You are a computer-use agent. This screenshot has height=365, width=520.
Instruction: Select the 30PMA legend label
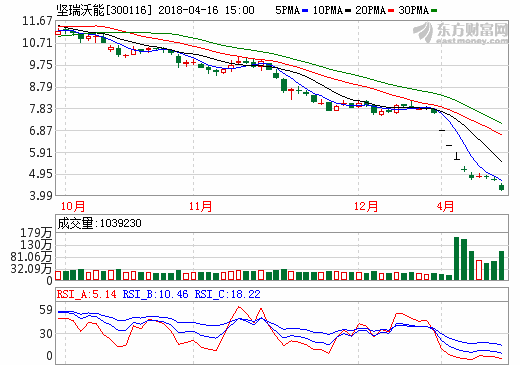click(413, 10)
